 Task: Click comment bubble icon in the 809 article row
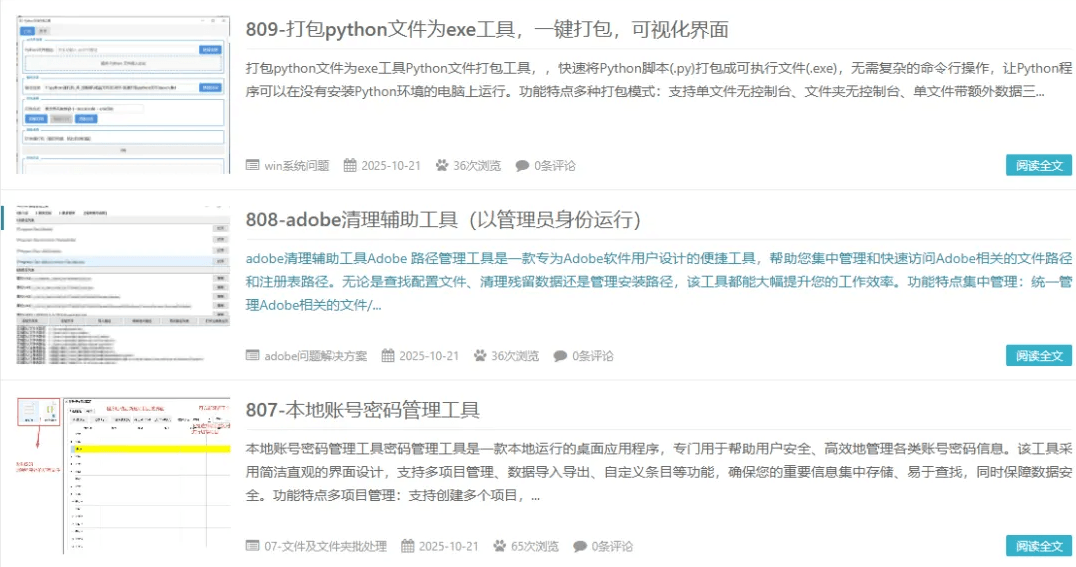point(522,165)
